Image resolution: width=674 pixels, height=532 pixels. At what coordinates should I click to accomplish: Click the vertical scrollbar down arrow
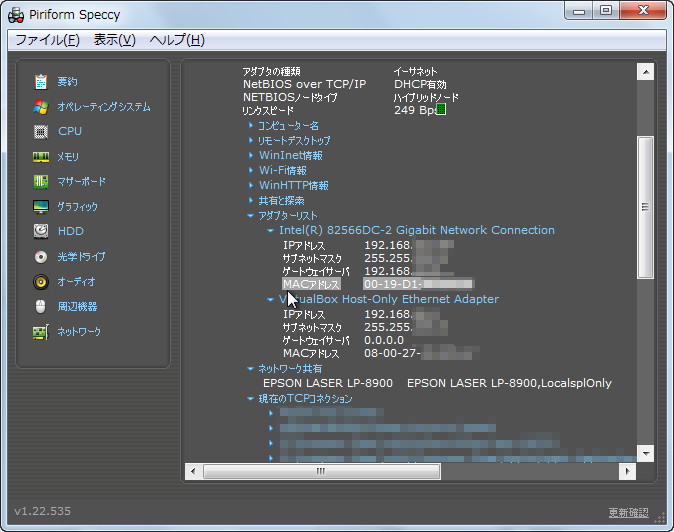pos(646,453)
